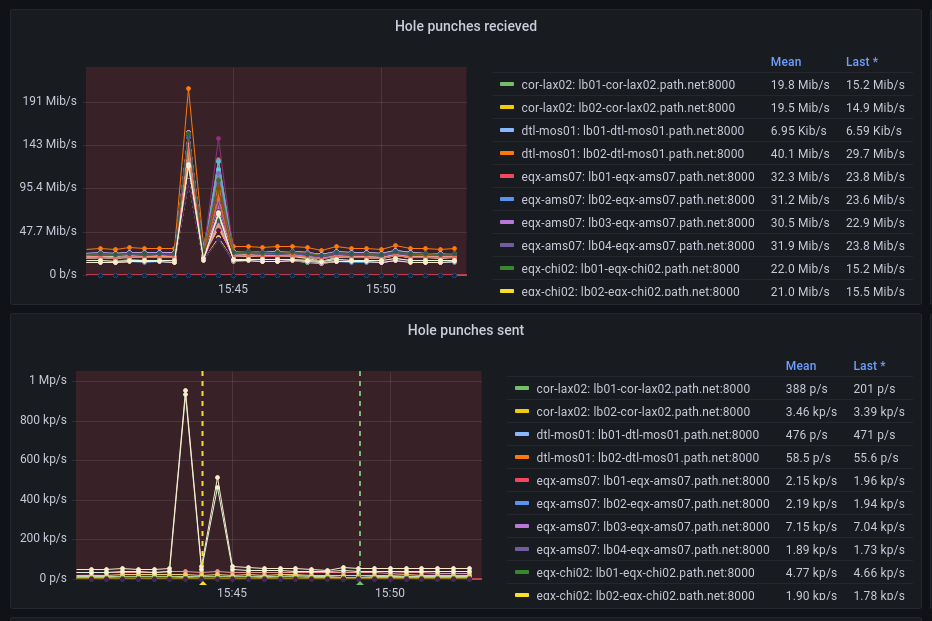Viewport: 932px width, 621px height.
Task: Click the green annotation marker near 15:50
Action: click(x=360, y=582)
